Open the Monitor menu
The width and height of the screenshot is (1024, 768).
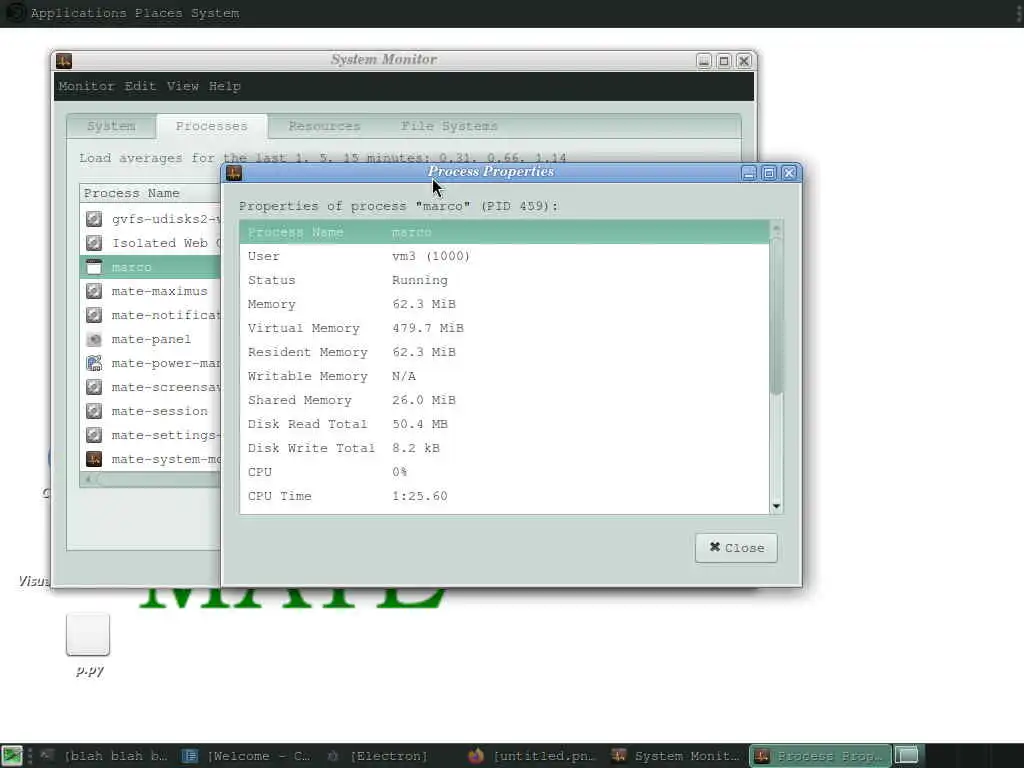click(x=86, y=86)
